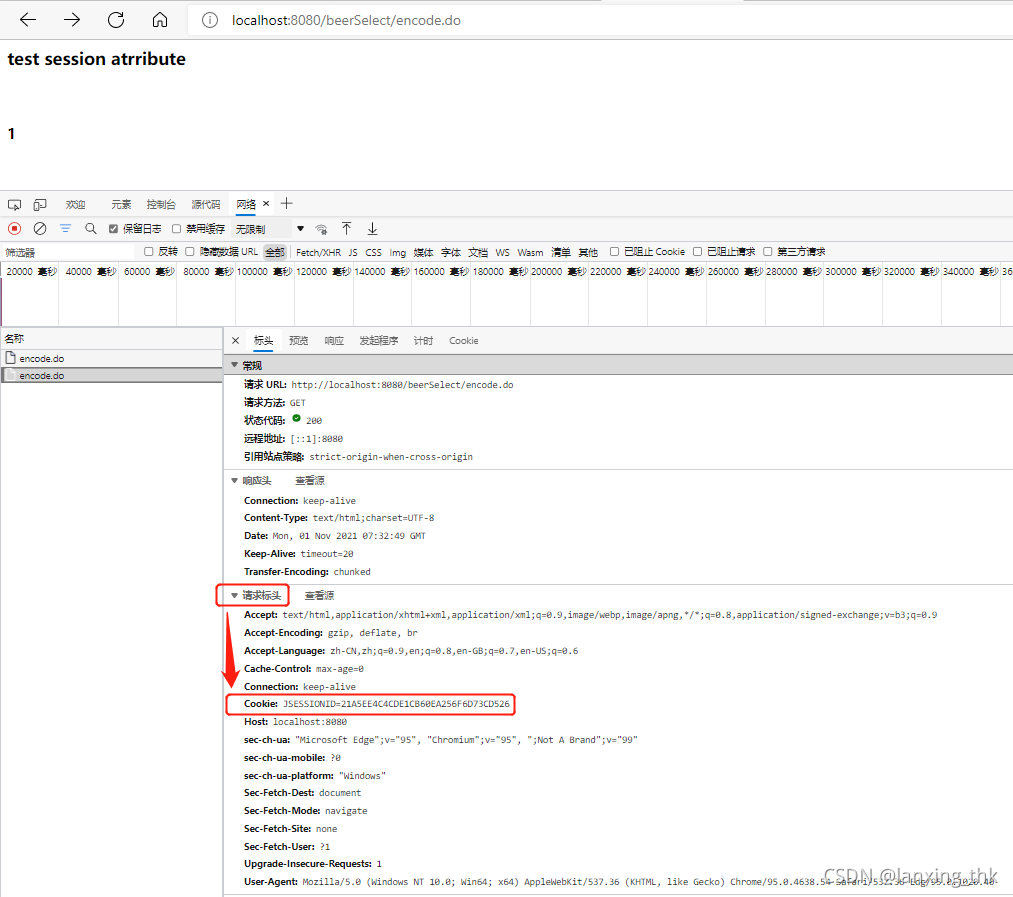Open the 源代码 DevTools tab
The image size is (1013, 897).
coord(205,205)
